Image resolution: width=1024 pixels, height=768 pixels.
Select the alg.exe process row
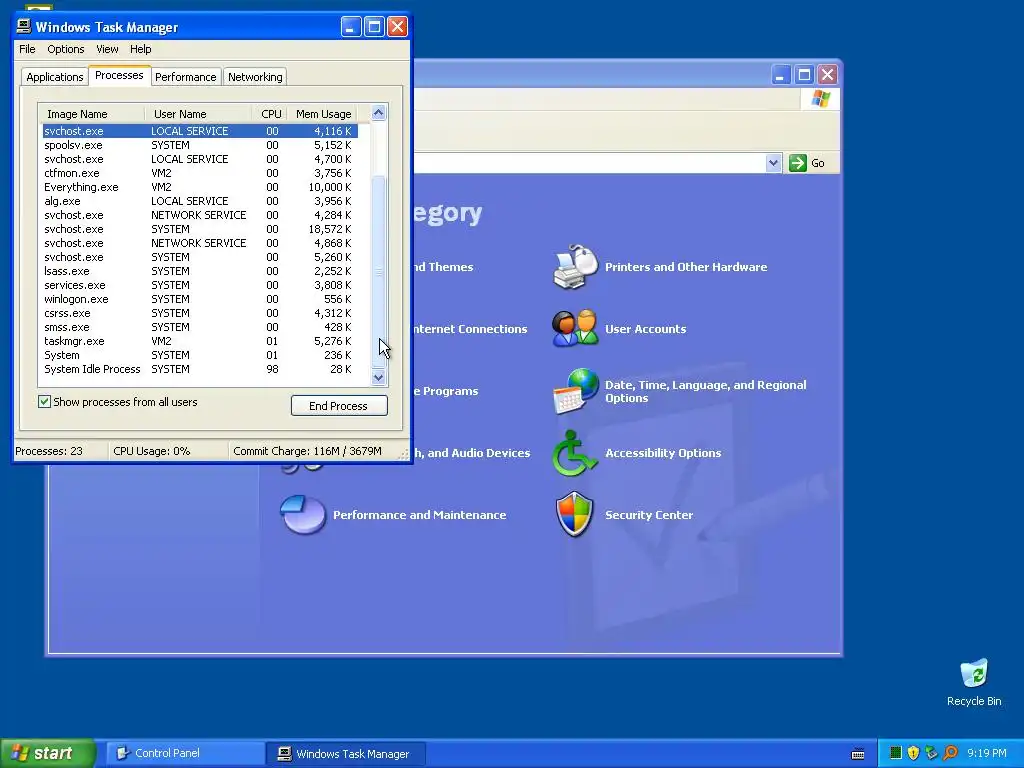coord(200,201)
